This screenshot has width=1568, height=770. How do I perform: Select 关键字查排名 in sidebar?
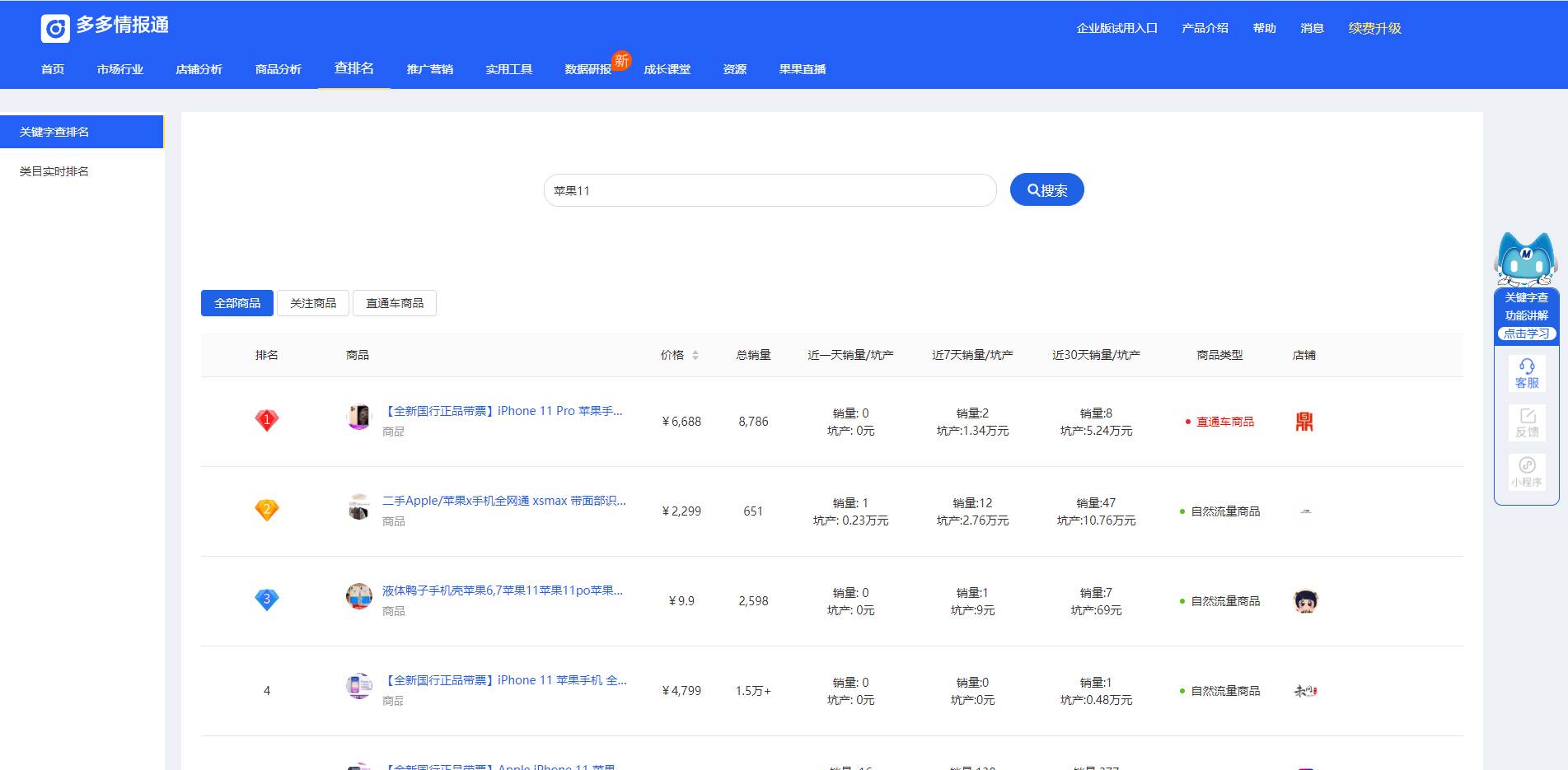[x=82, y=132]
